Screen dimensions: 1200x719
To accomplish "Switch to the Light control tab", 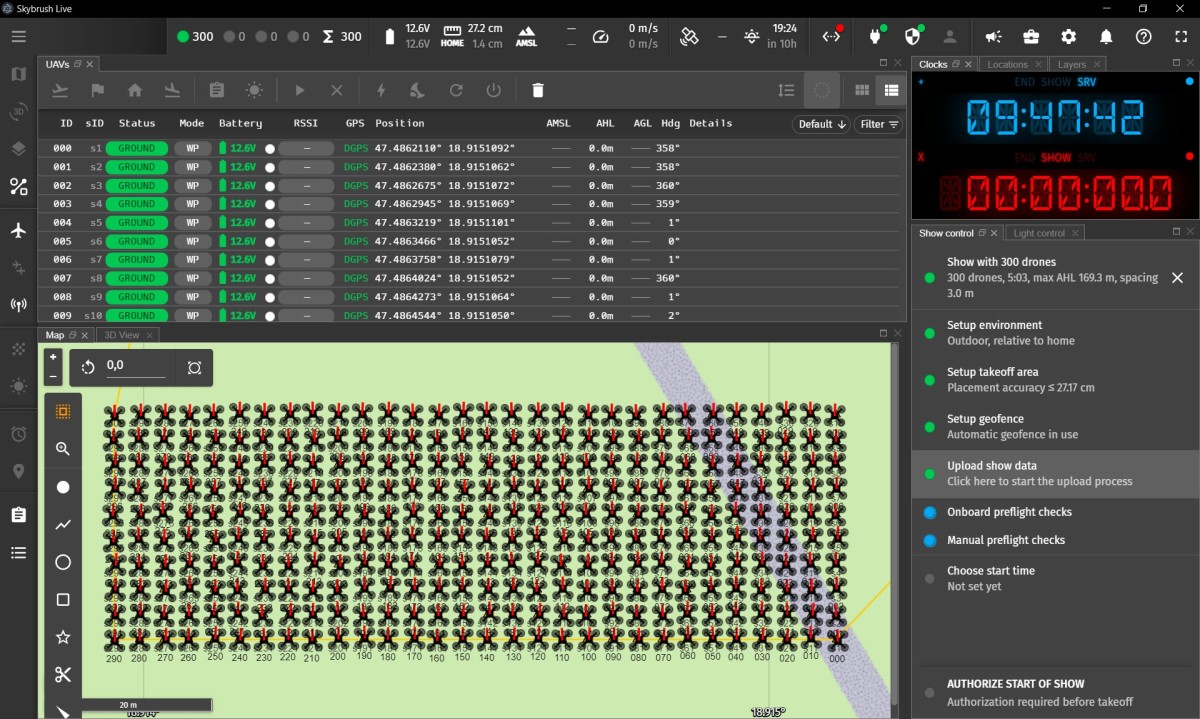I will point(1039,233).
